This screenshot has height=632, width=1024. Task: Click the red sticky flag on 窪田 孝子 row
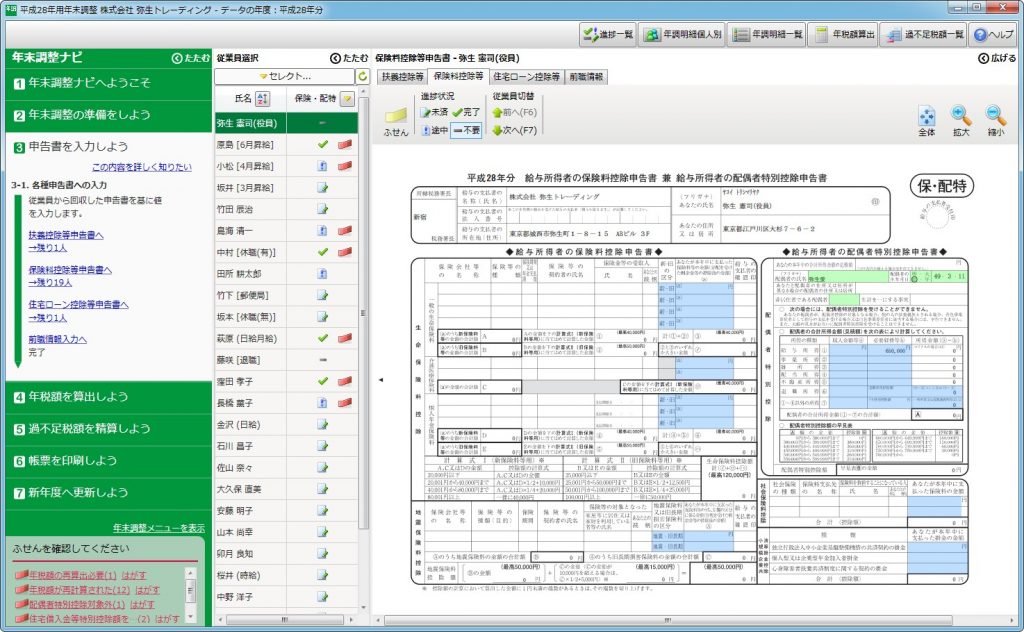pos(345,381)
